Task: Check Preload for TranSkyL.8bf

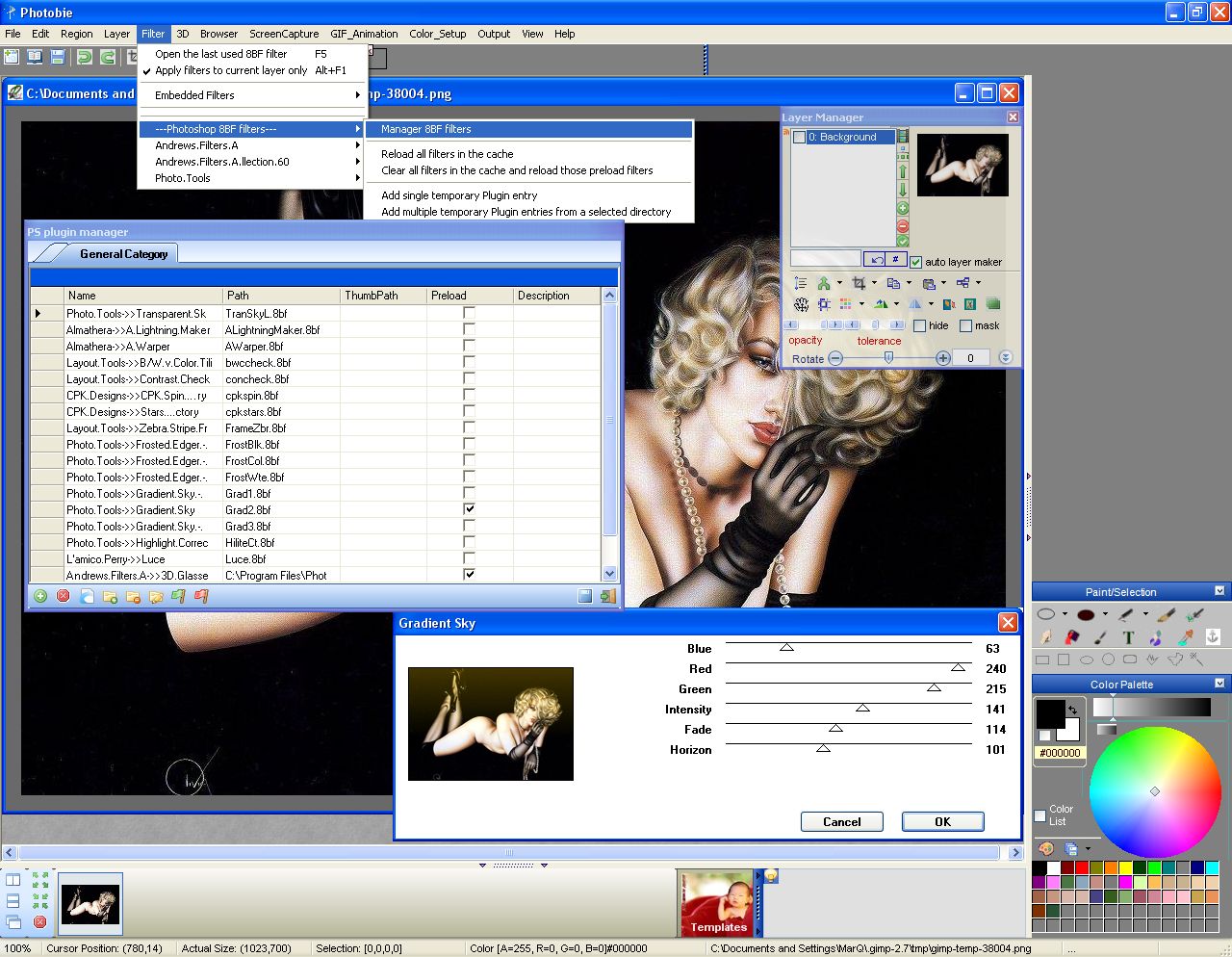Action: [x=469, y=313]
